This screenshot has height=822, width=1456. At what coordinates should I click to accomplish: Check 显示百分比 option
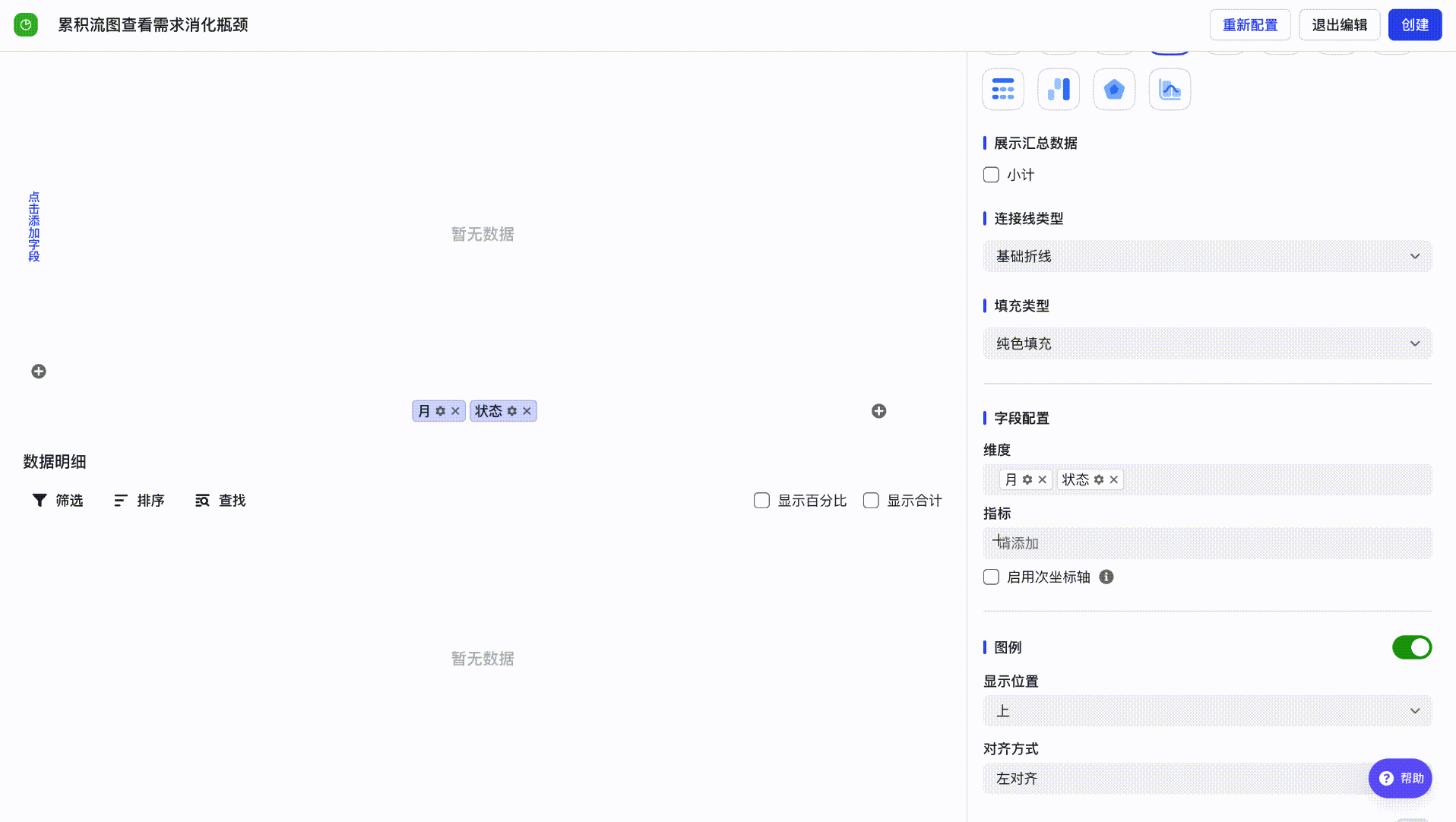point(761,501)
